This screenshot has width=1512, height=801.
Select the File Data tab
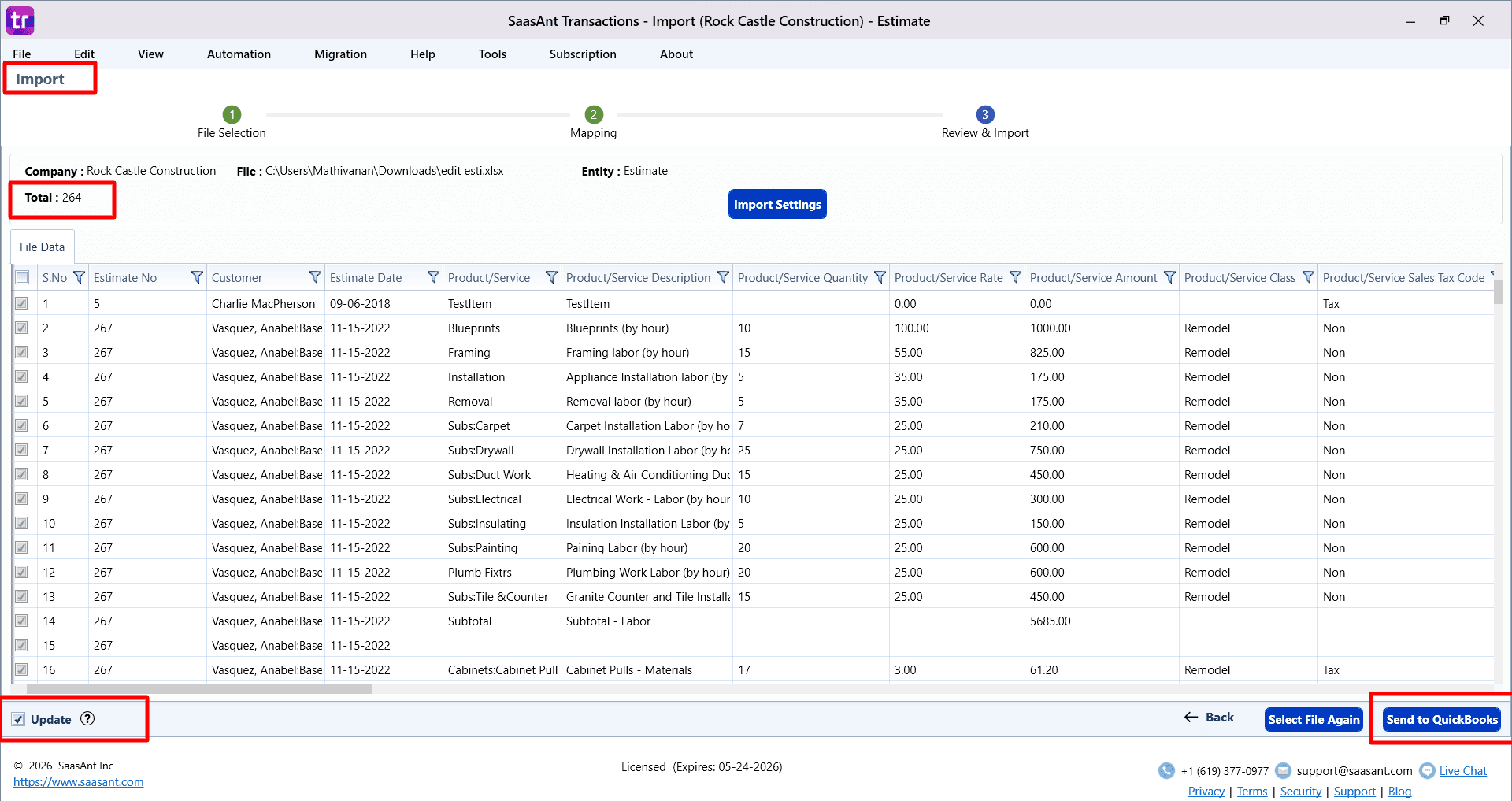pos(43,247)
